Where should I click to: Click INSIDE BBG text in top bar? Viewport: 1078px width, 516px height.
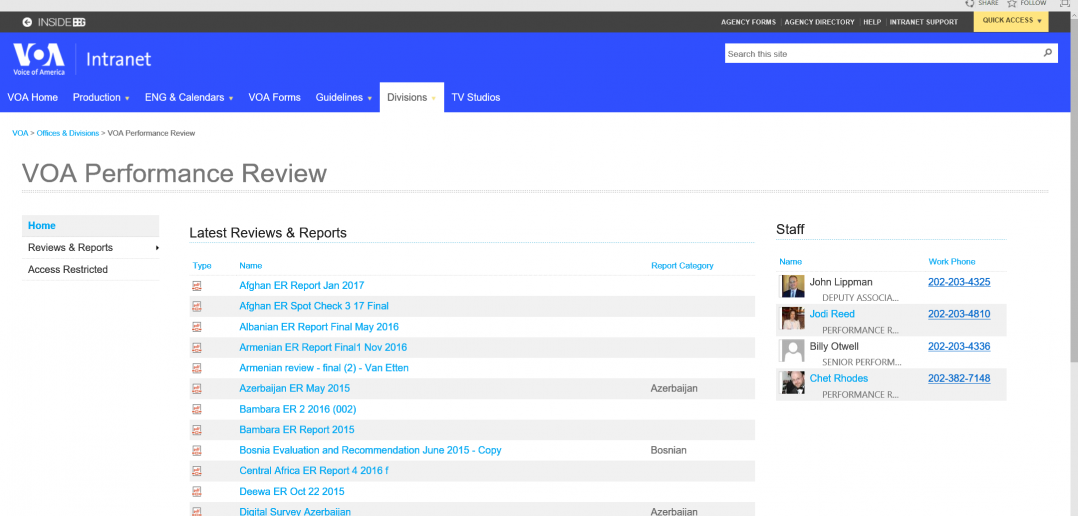coord(62,22)
